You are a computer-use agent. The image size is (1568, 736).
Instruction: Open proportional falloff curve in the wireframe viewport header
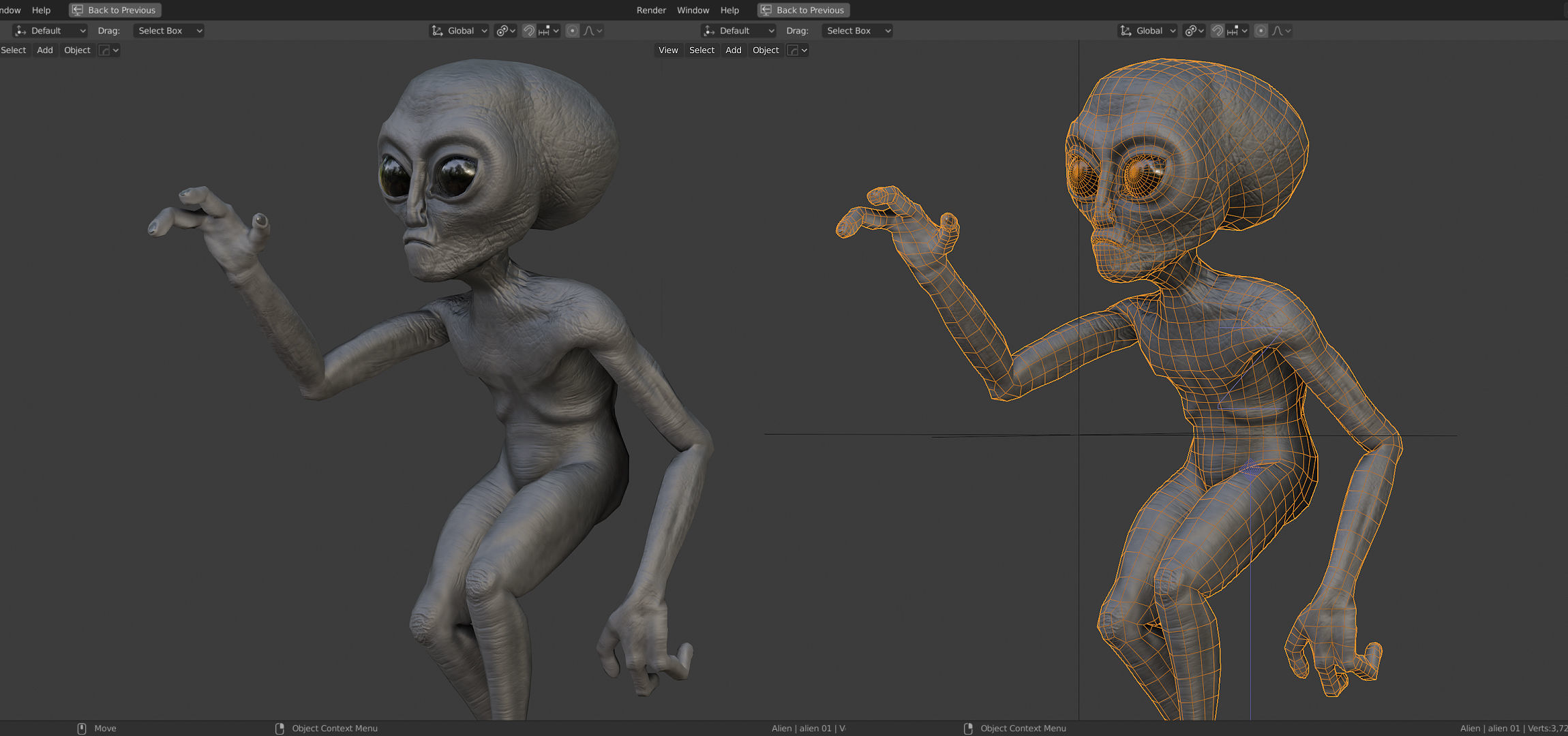pyautogui.click(x=1281, y=31)
